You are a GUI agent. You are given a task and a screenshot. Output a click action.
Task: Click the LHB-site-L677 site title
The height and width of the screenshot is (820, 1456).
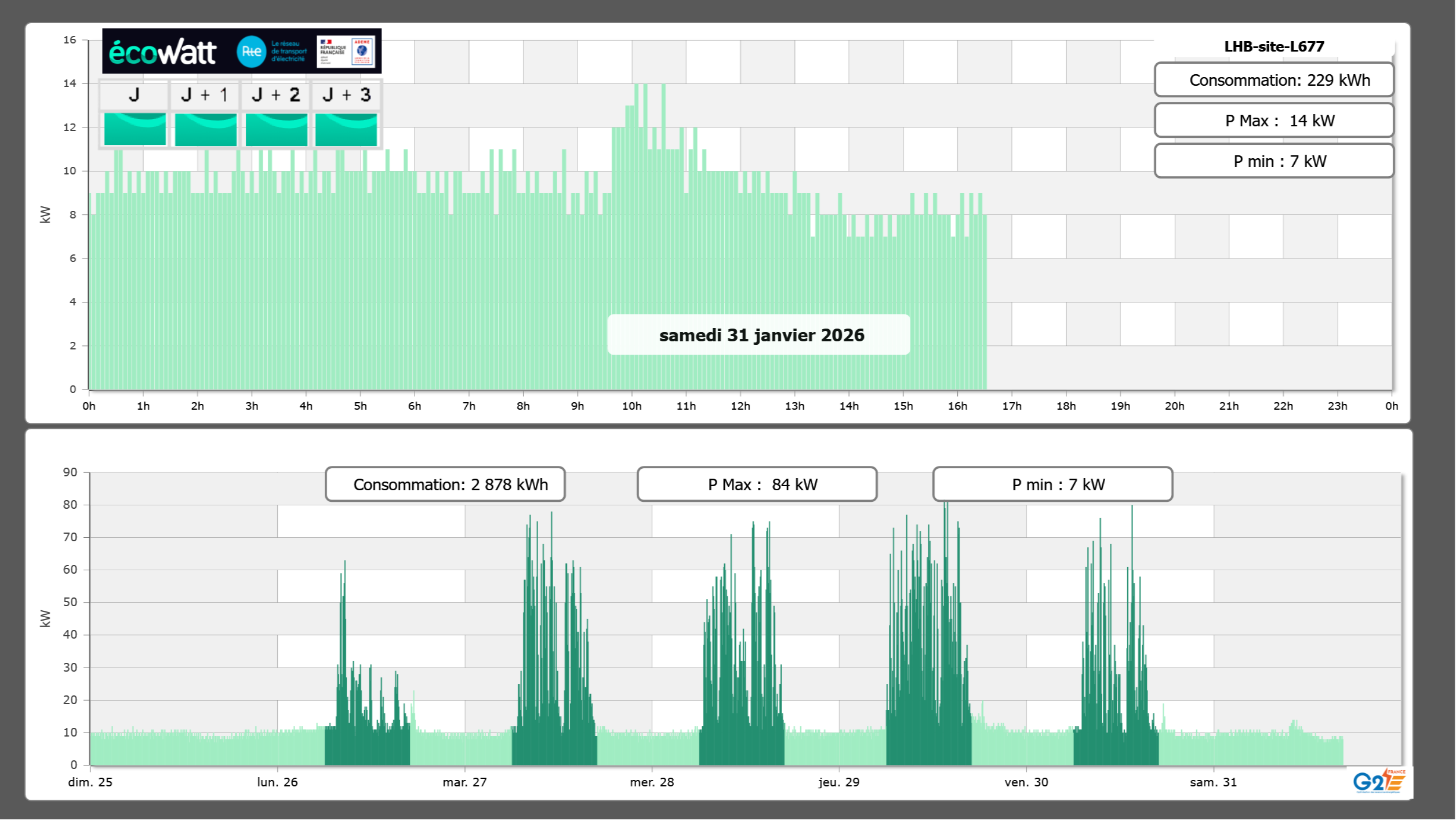(1273, 46)
